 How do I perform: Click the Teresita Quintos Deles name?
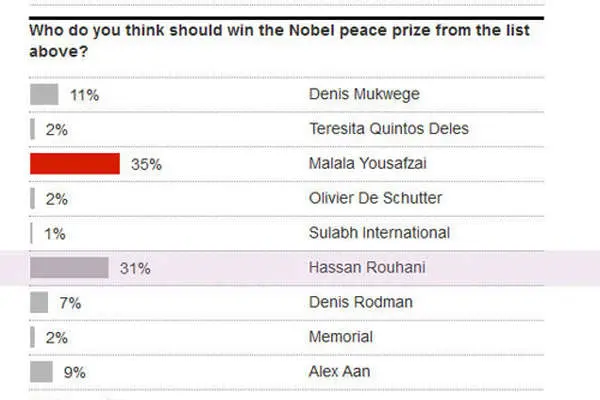[389, 129]
